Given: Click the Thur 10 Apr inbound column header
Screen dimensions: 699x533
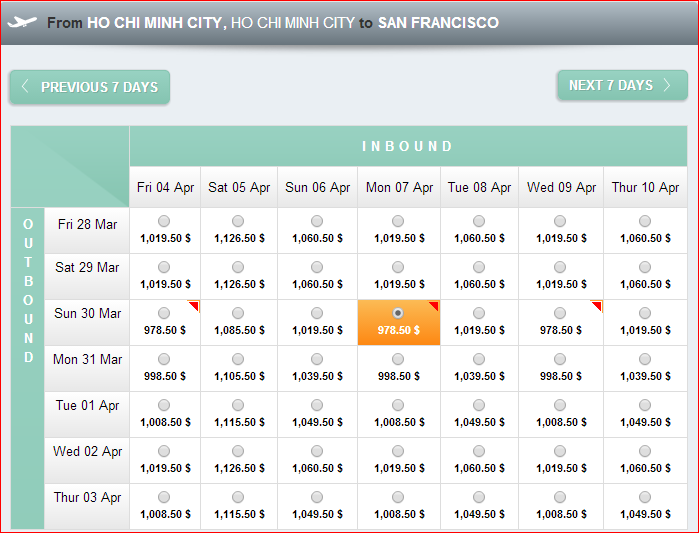Looking at the screenshot, I should pos(645,187).
